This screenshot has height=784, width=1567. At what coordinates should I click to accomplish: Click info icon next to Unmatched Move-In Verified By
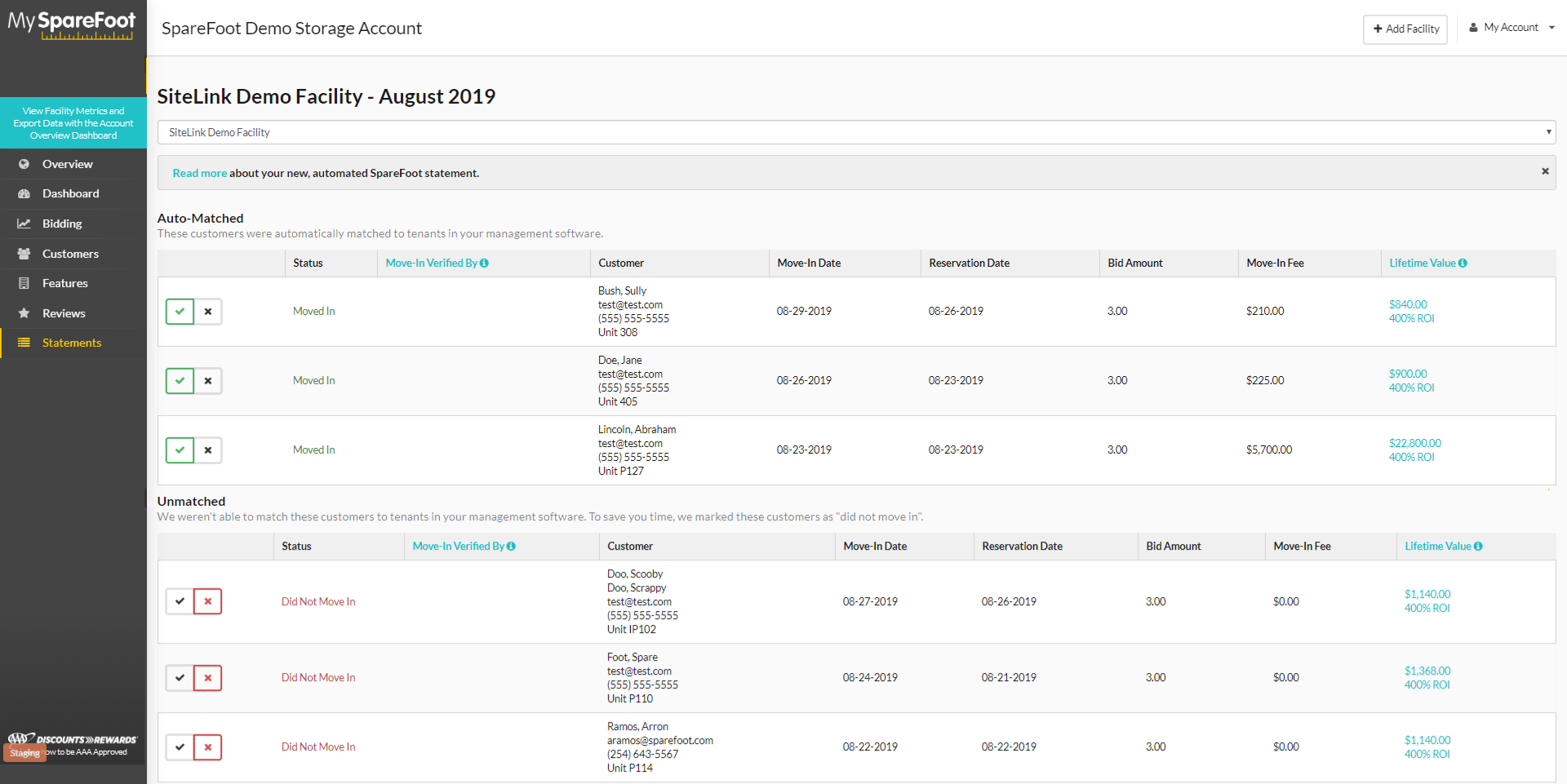511,546
